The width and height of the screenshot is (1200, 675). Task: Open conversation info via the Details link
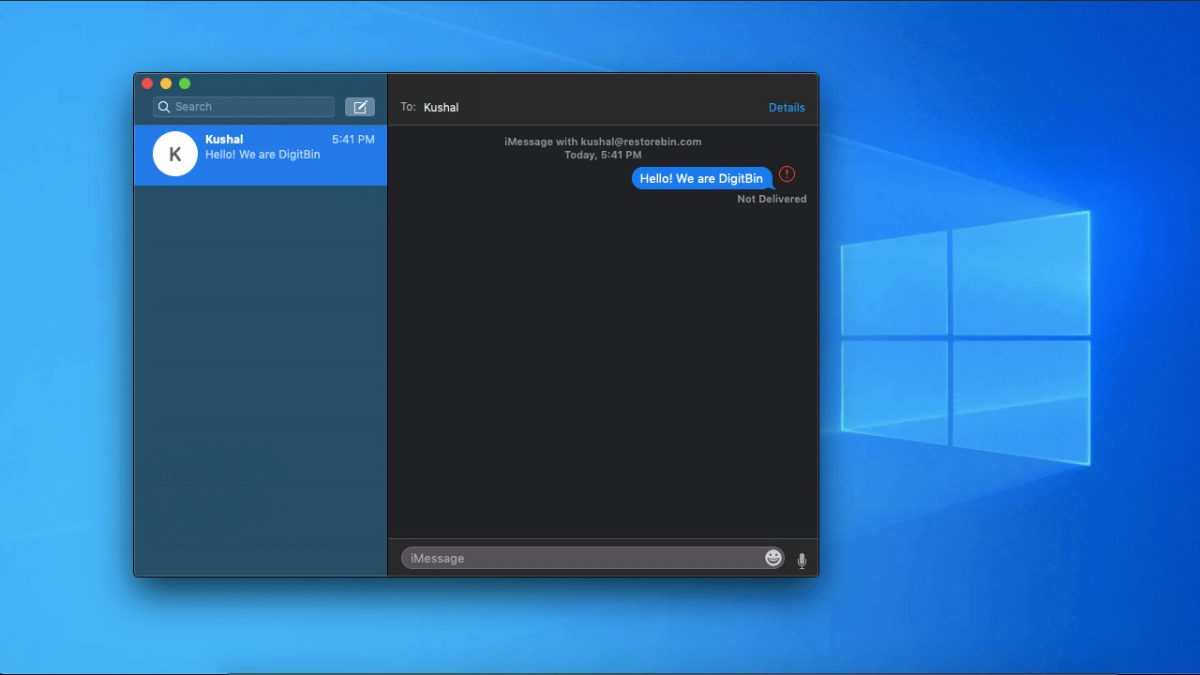(787, 107)
